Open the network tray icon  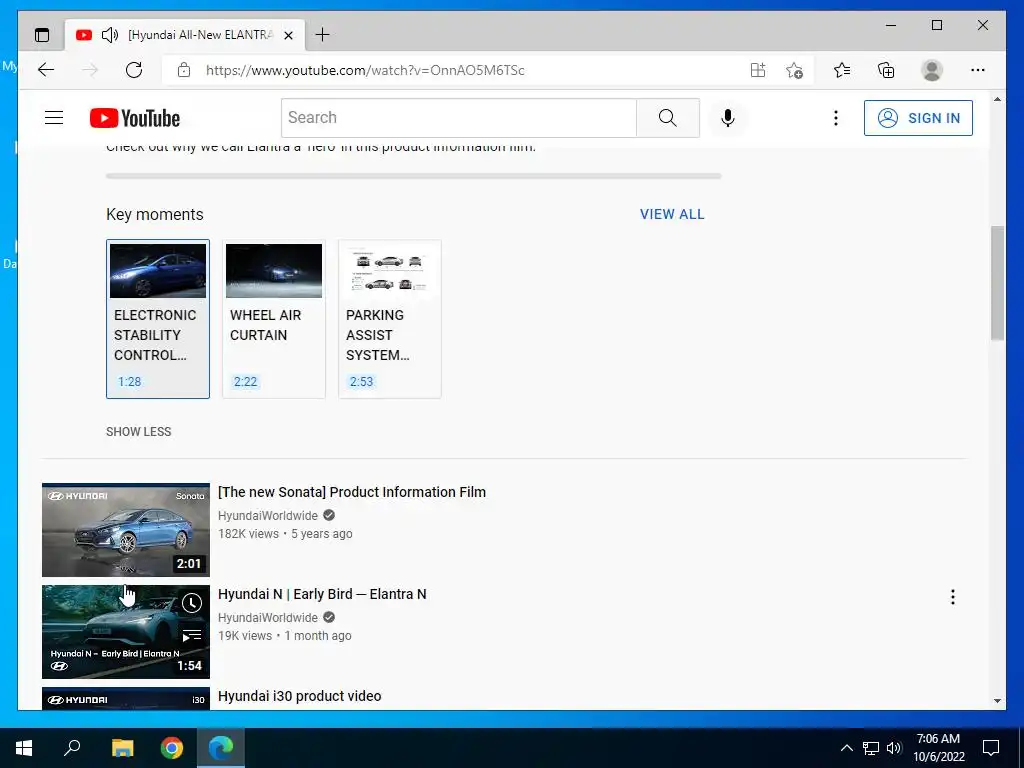(871, 748)
